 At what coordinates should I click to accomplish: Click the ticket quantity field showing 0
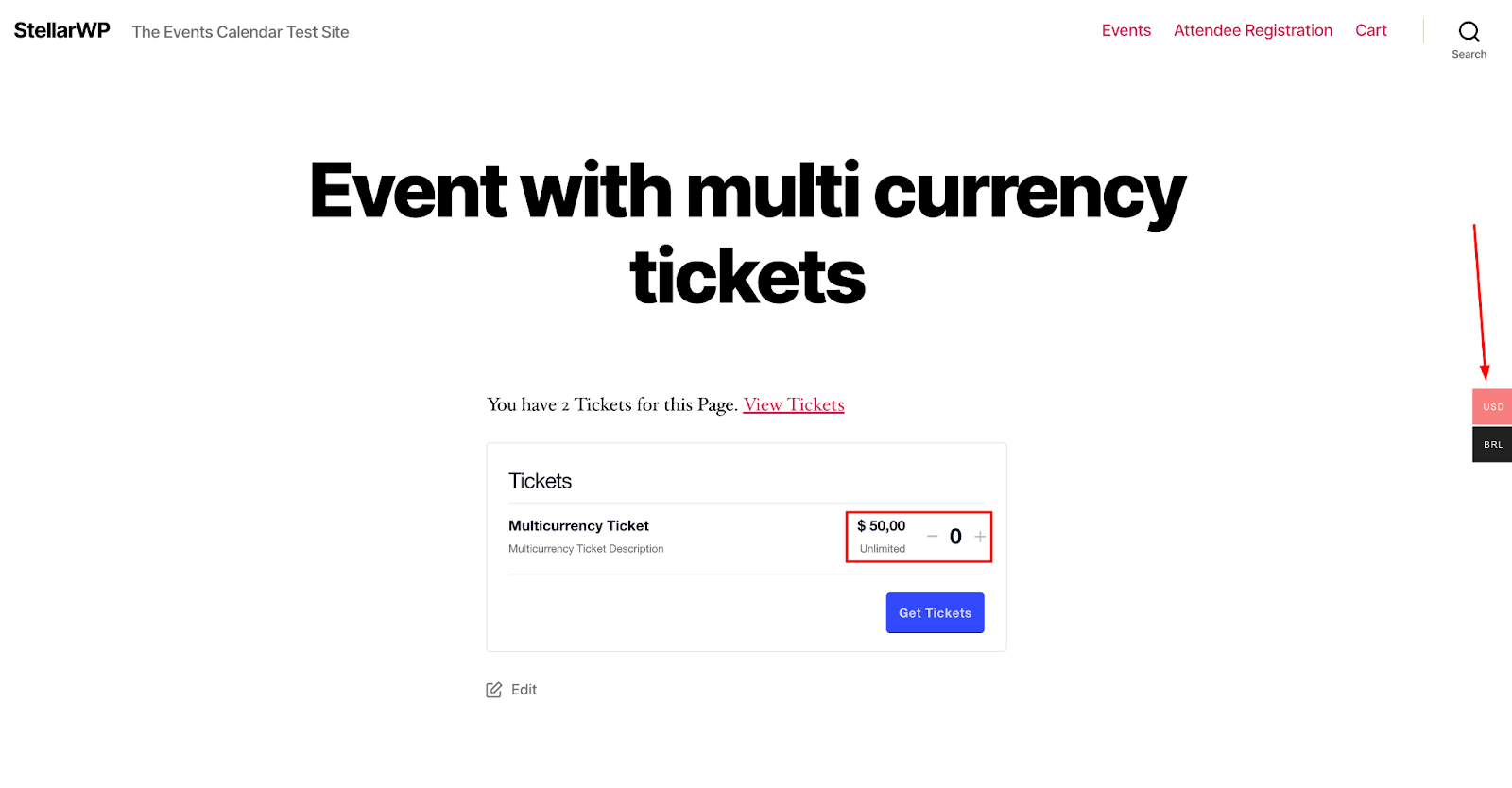[x=954, y=536]
